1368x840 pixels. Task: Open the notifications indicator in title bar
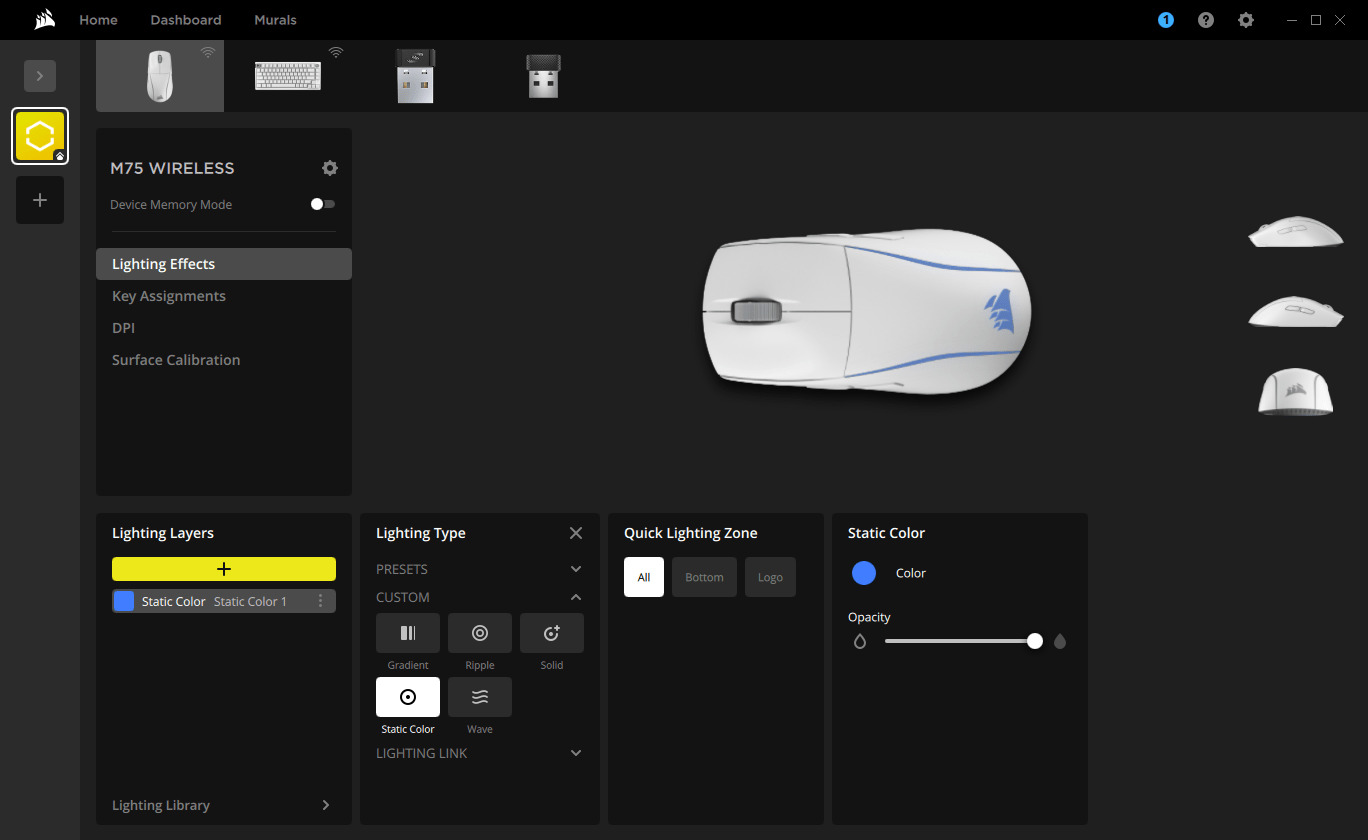pos(1166,20)
